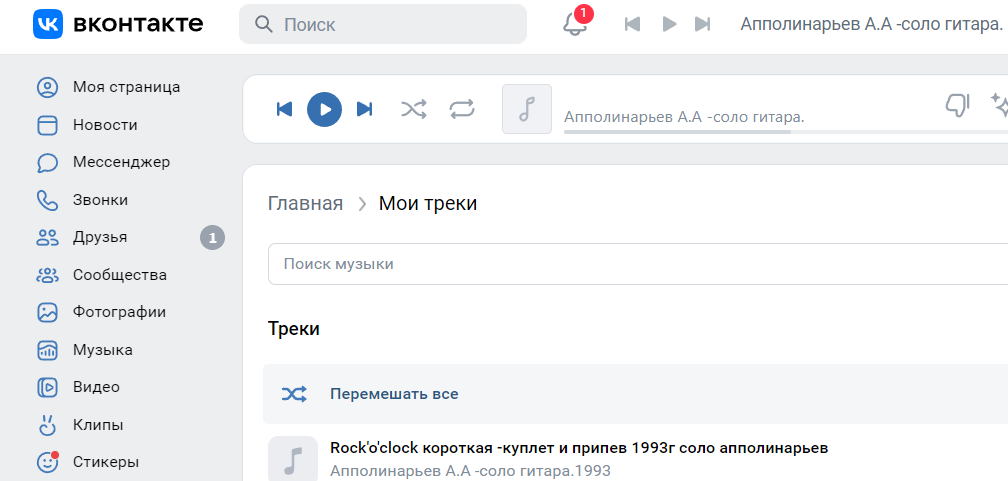
Task: Go to next track in main player
Action: (x=364, y=109)
